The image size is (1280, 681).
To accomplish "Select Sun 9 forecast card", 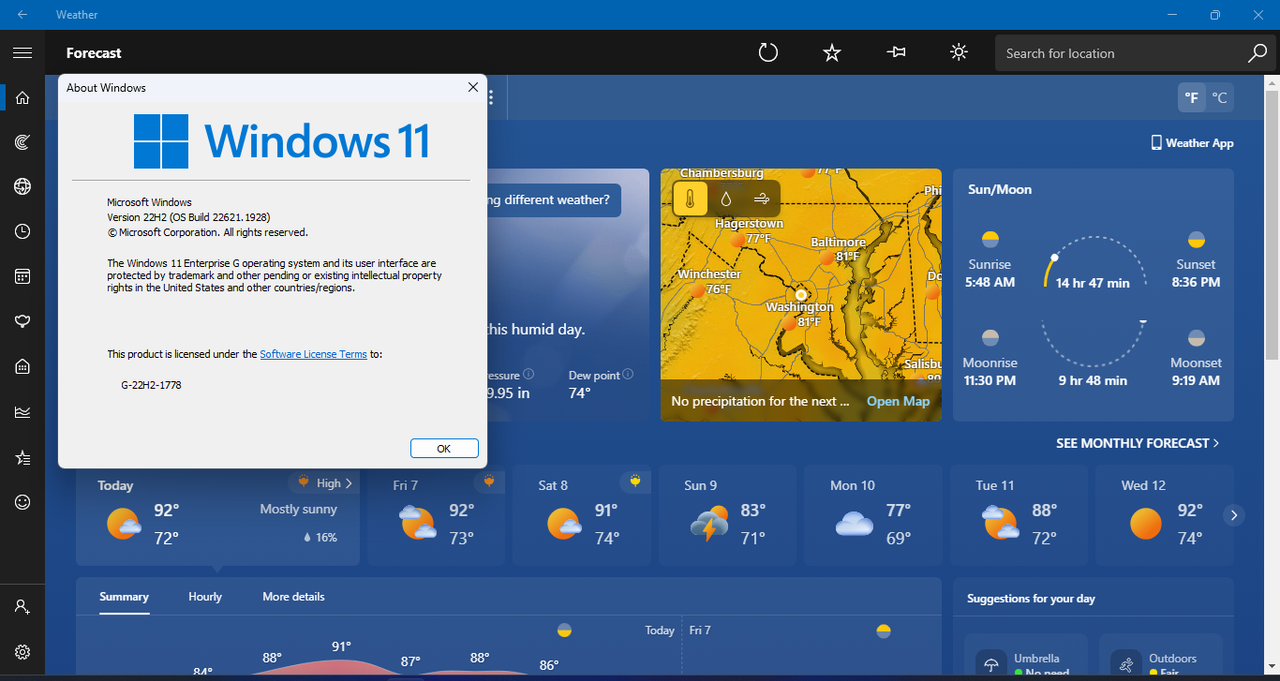I will pos(728,516).
